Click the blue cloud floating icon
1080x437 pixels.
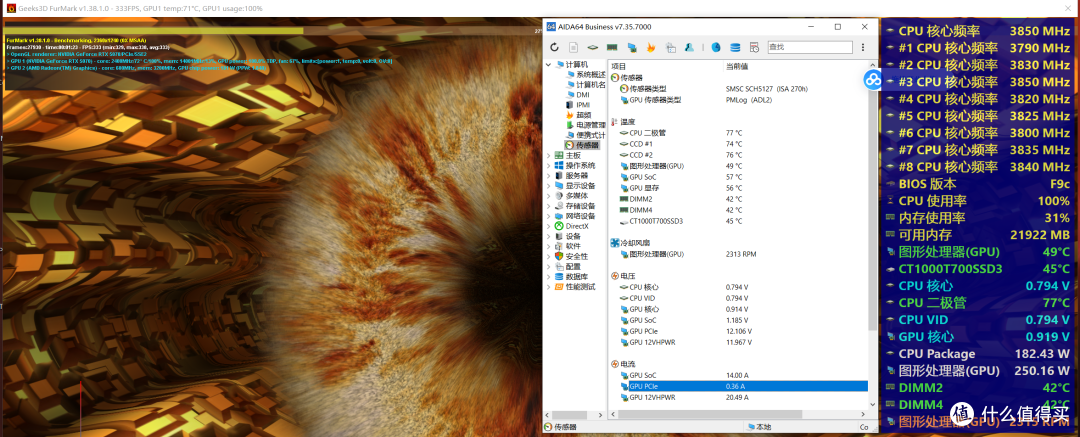click(873, 81)
